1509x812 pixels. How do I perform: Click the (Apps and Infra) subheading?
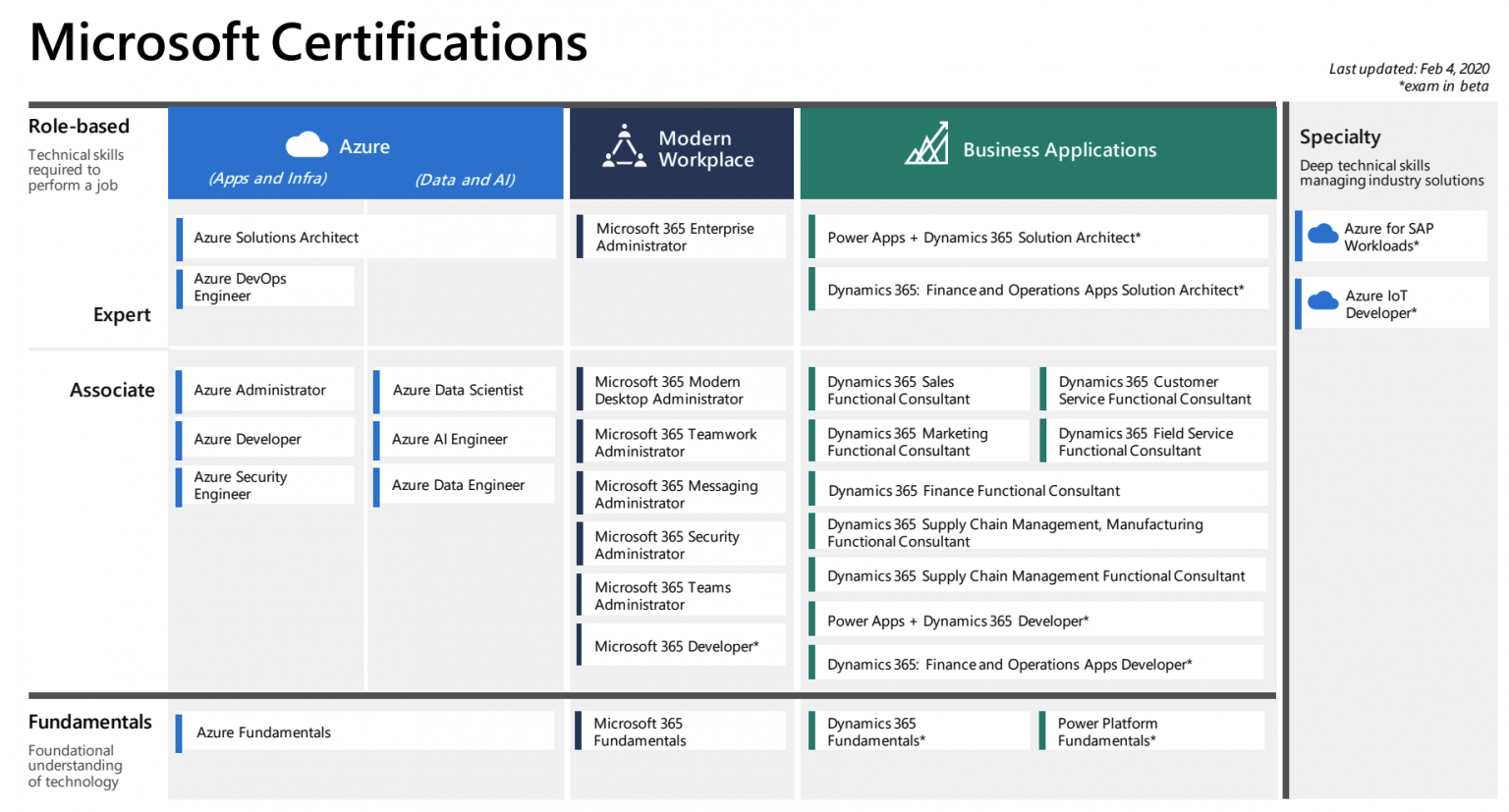coord(267,178)
